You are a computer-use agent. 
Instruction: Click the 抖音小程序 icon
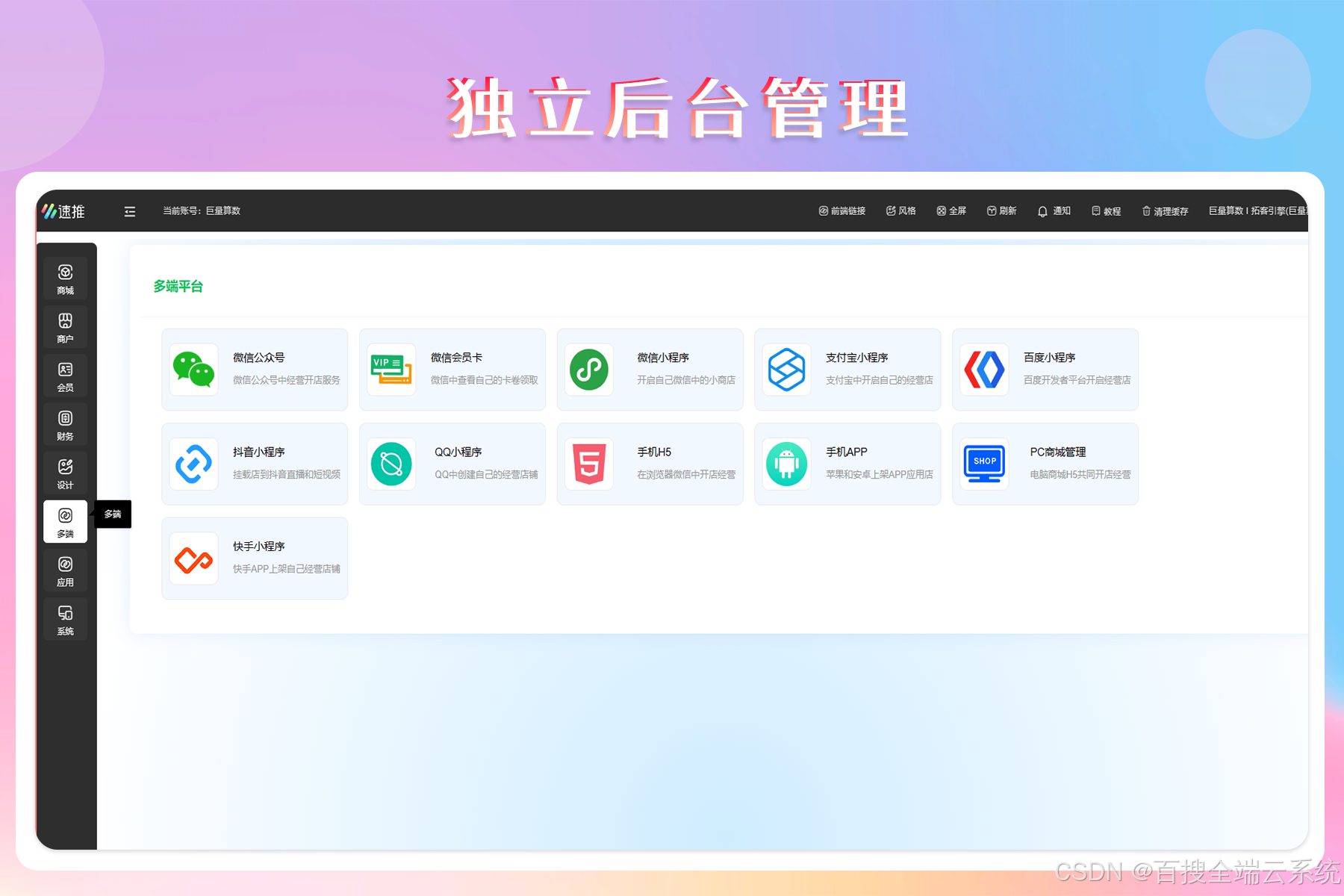click(194, 464)
